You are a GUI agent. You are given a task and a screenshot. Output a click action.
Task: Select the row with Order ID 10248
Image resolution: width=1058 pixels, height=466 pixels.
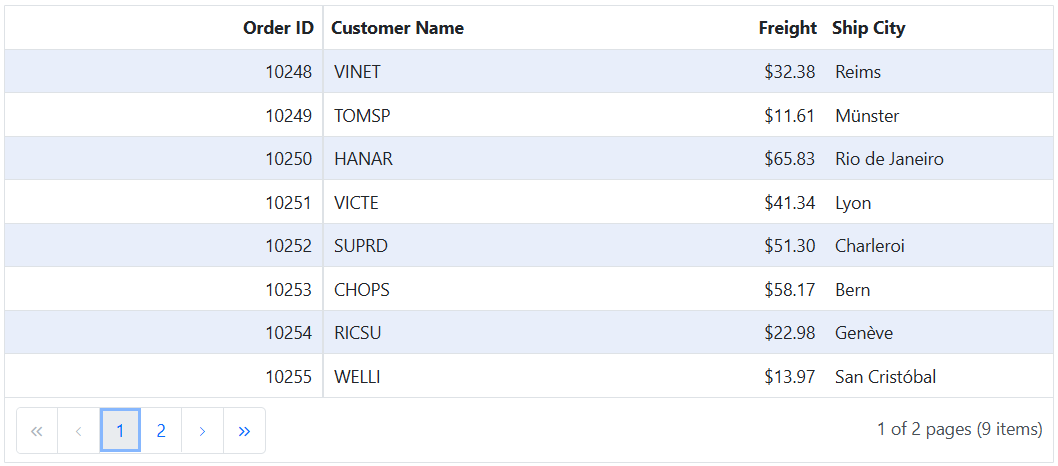click(528, 71)
